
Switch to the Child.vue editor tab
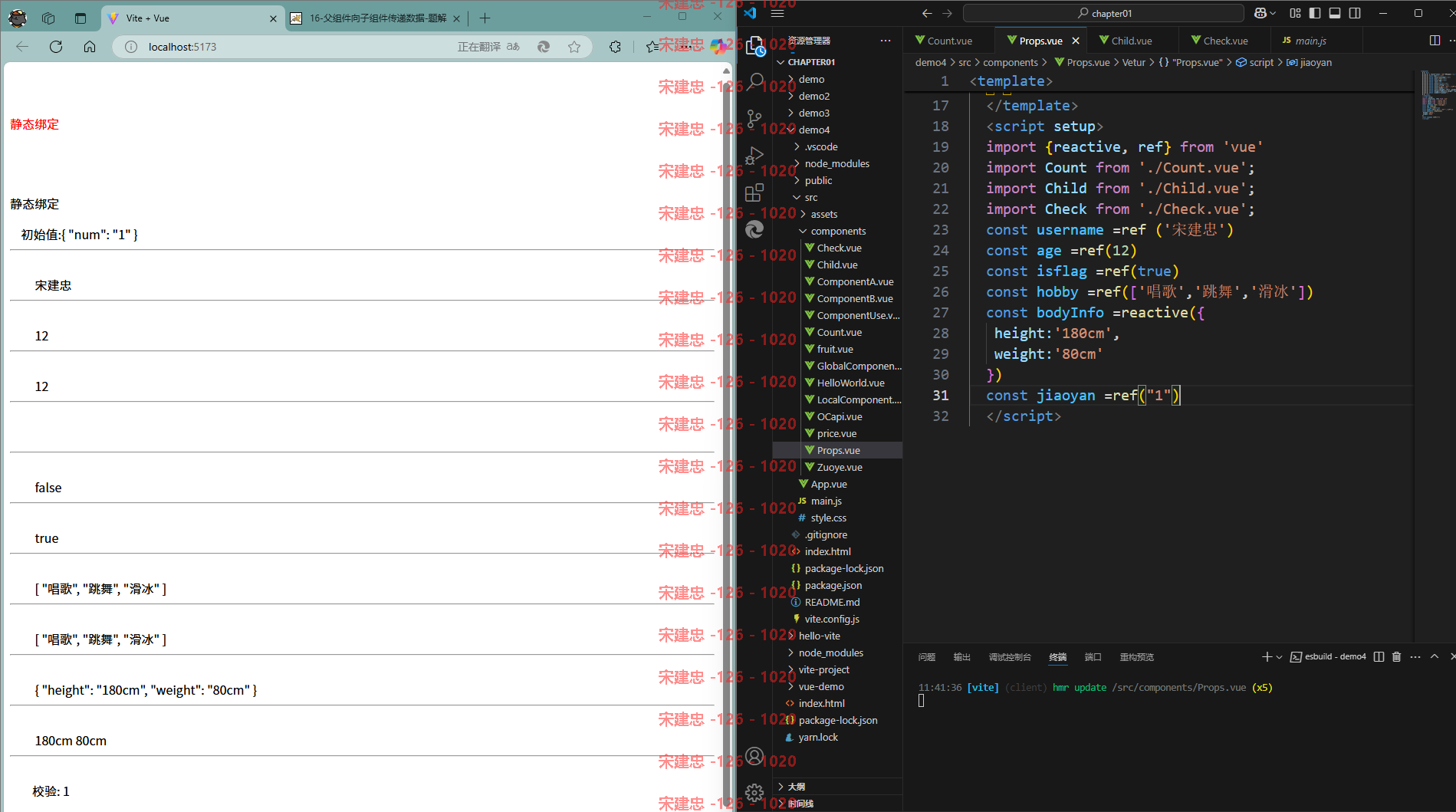click(x=1132, y=41)
